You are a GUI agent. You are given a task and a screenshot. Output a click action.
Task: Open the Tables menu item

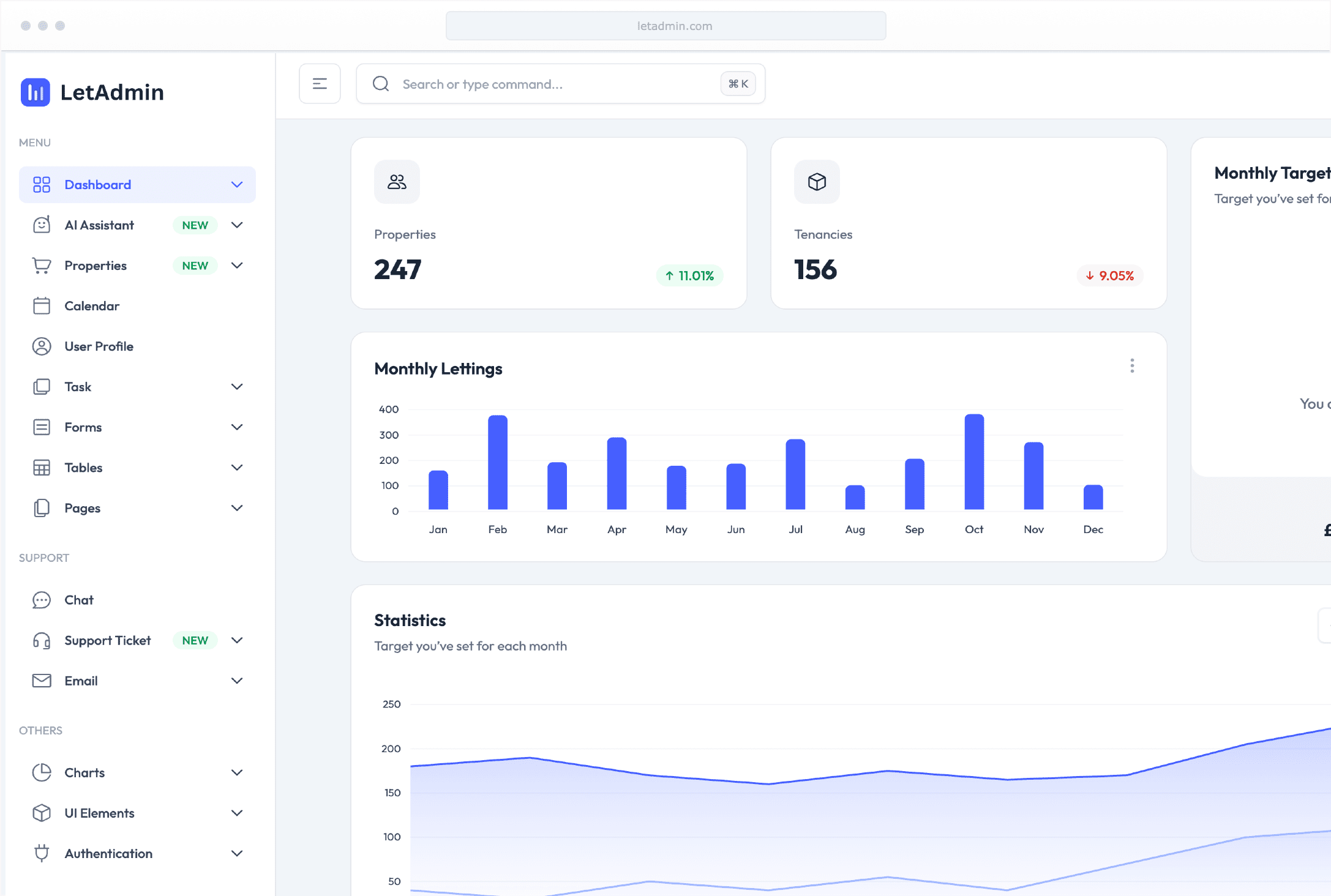click(84, 468)
